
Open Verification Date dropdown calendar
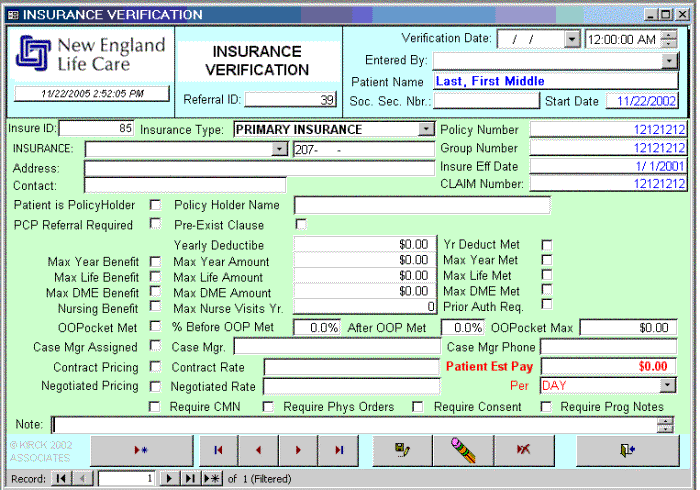[572, 39]
